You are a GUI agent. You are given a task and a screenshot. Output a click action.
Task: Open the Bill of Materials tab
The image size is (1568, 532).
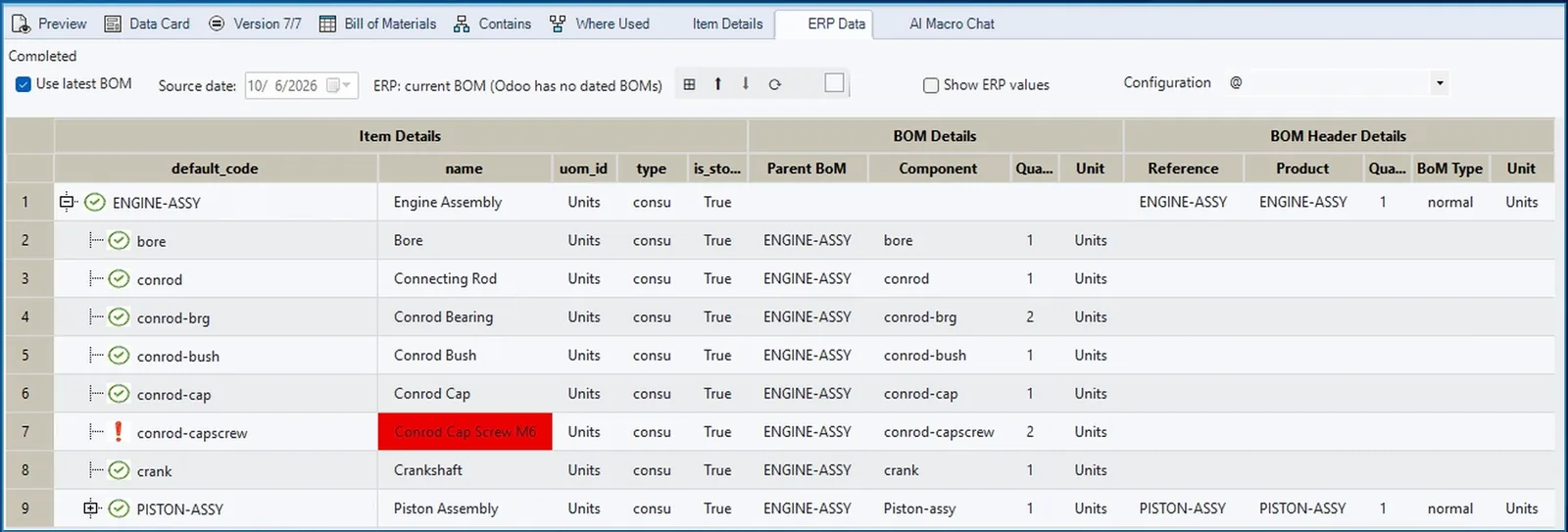(378, 24)
